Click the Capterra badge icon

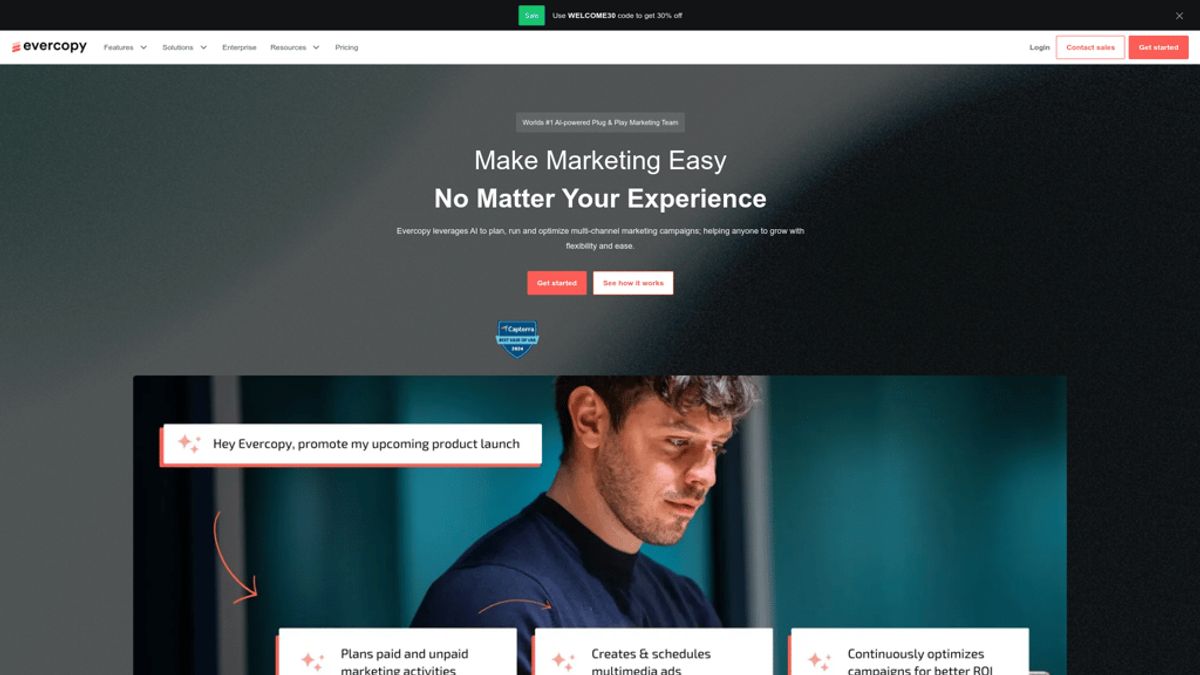tap(518, 339)
